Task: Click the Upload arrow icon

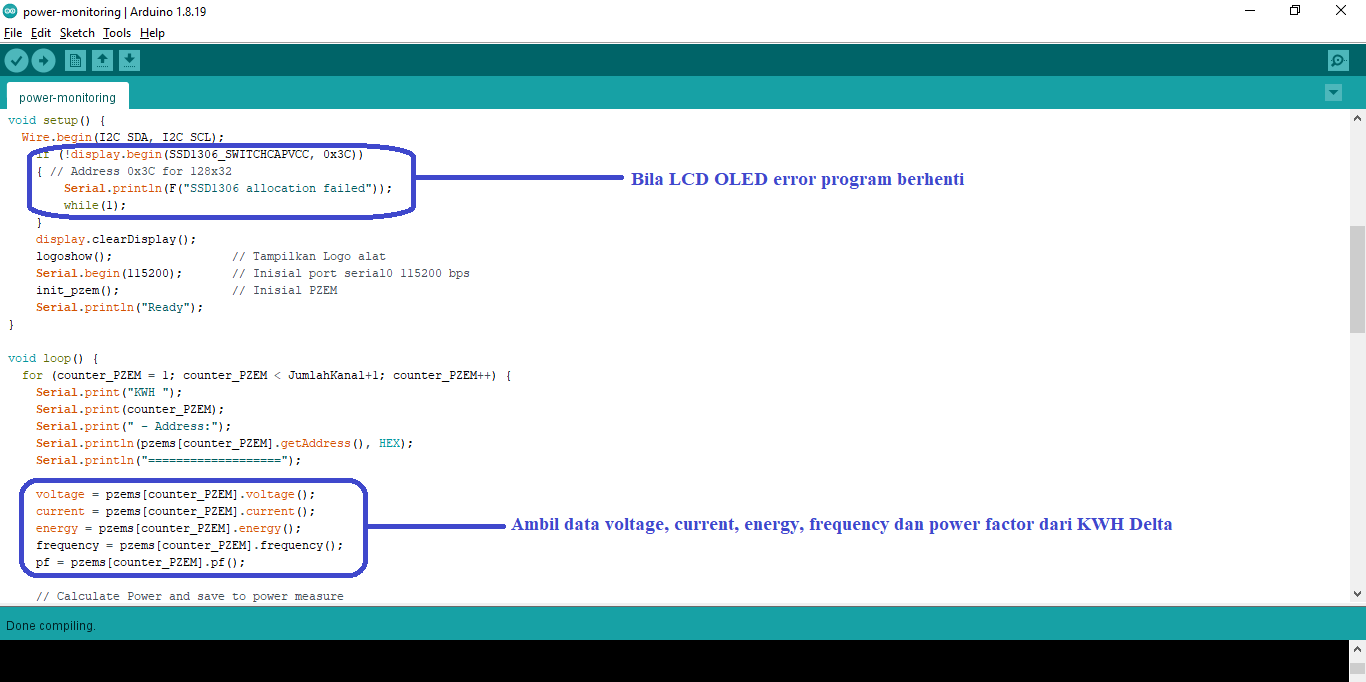Action: click(x=43, y=61)
